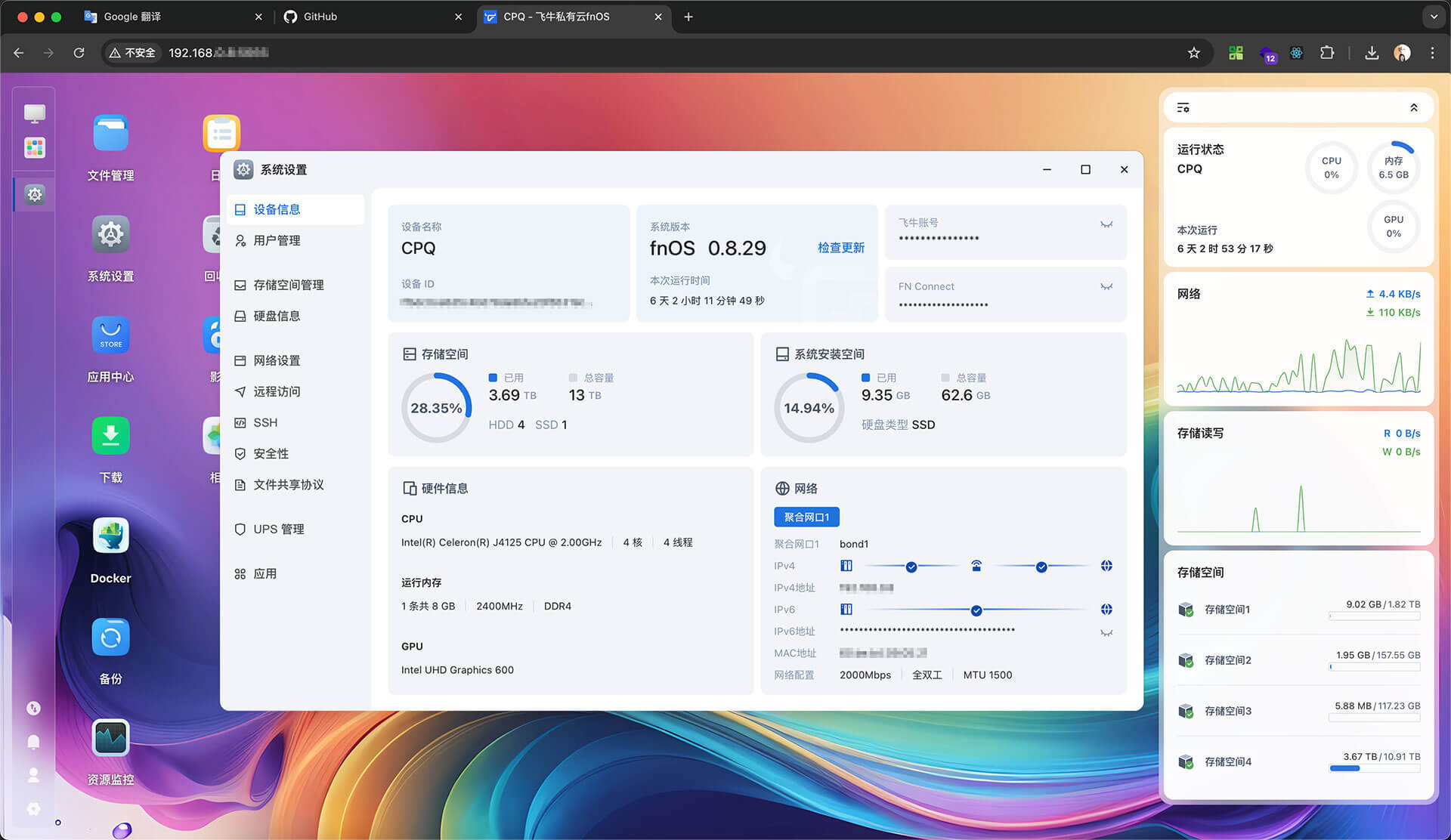
Task: Open SSH settings section
Action: pos(295,422)
